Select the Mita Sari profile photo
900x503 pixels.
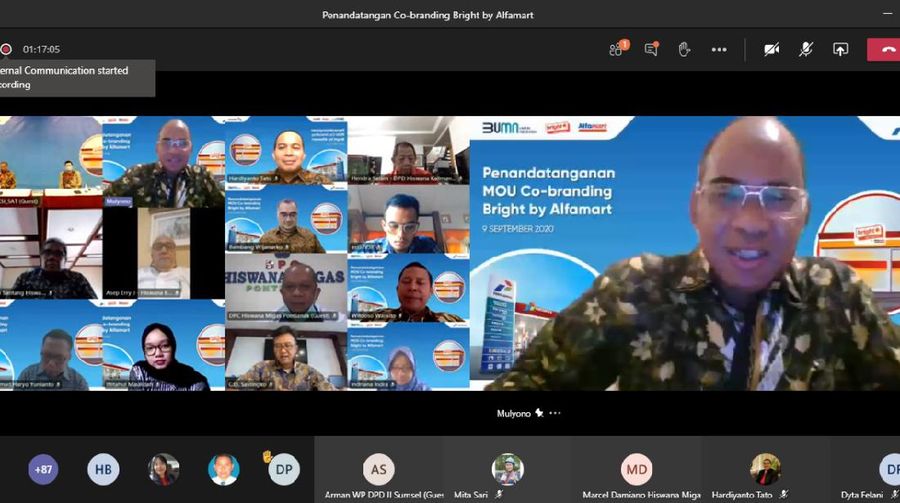click(x=508, y=469)
